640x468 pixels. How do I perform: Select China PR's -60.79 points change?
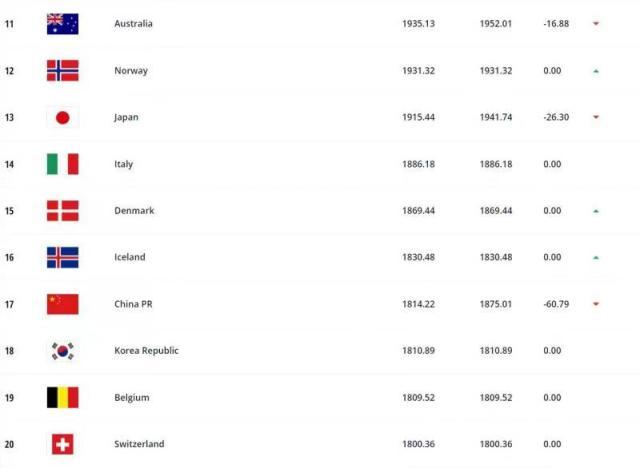[557, 304]
